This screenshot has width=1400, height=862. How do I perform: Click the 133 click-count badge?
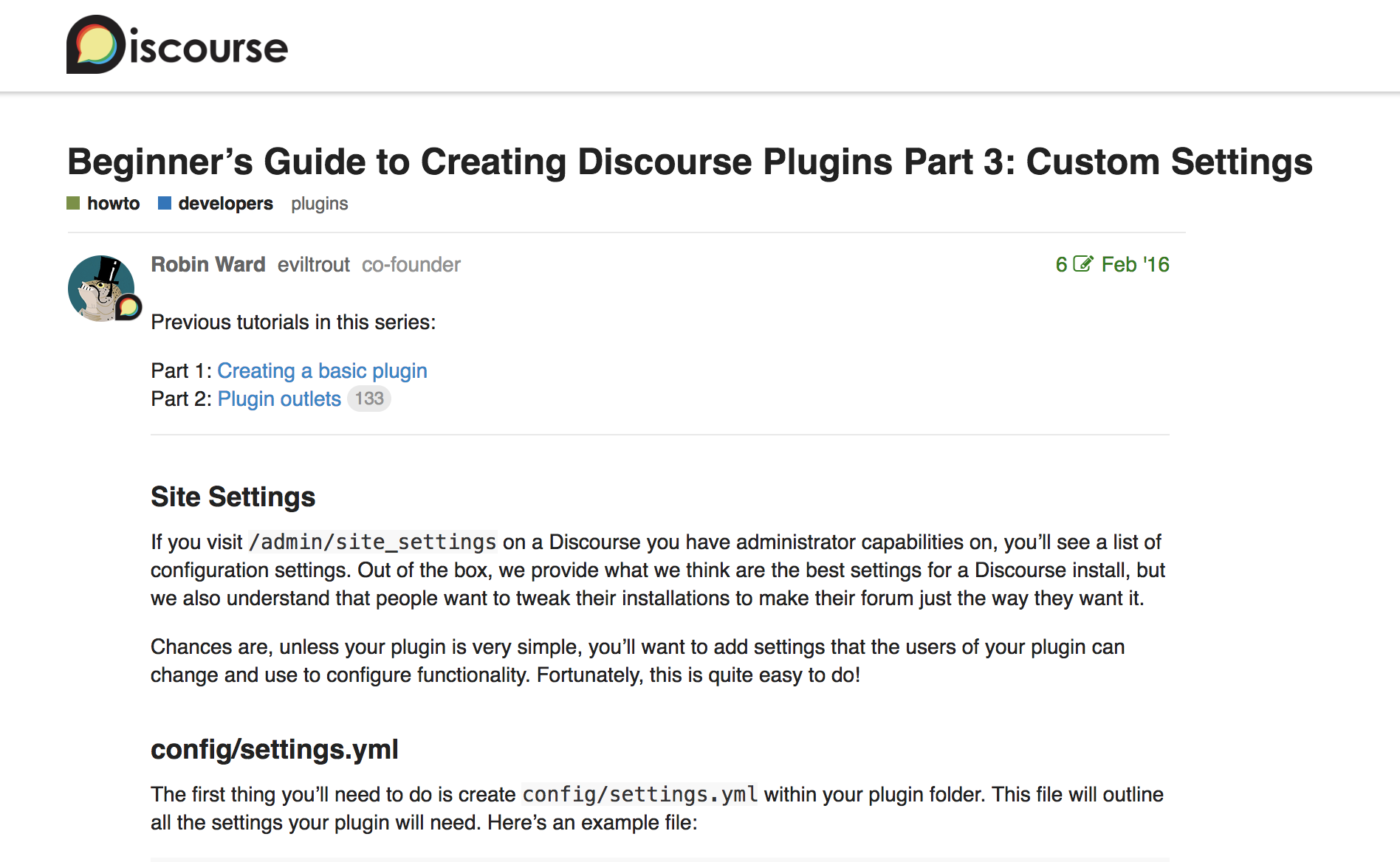tap(369, 399)
